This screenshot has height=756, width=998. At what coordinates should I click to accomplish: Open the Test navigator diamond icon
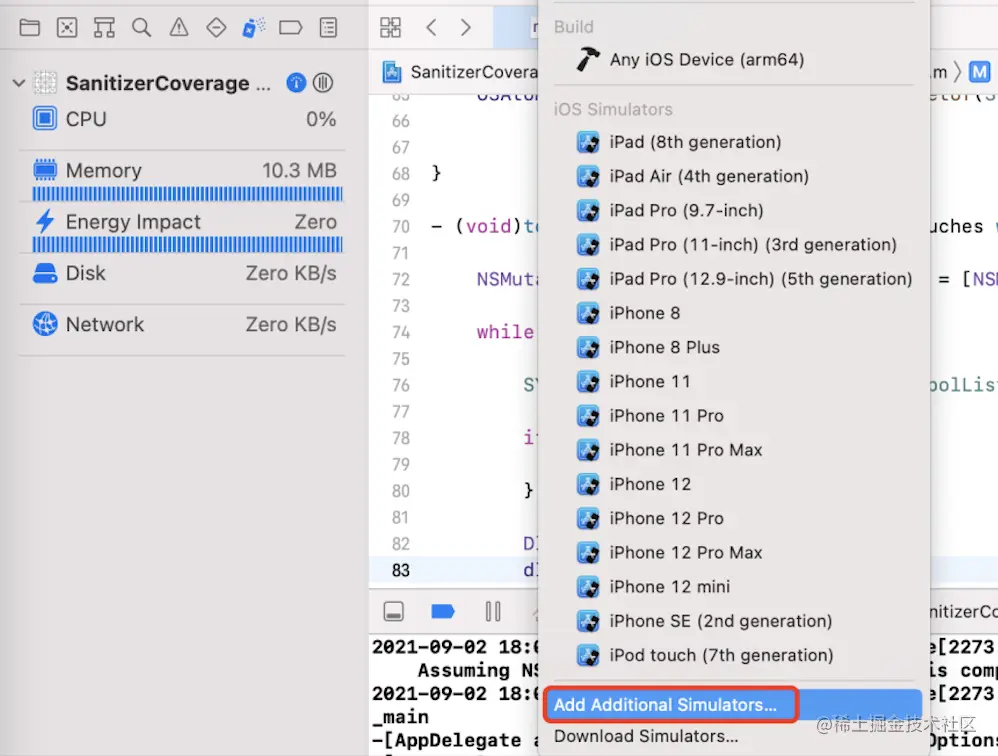point(216,27)
